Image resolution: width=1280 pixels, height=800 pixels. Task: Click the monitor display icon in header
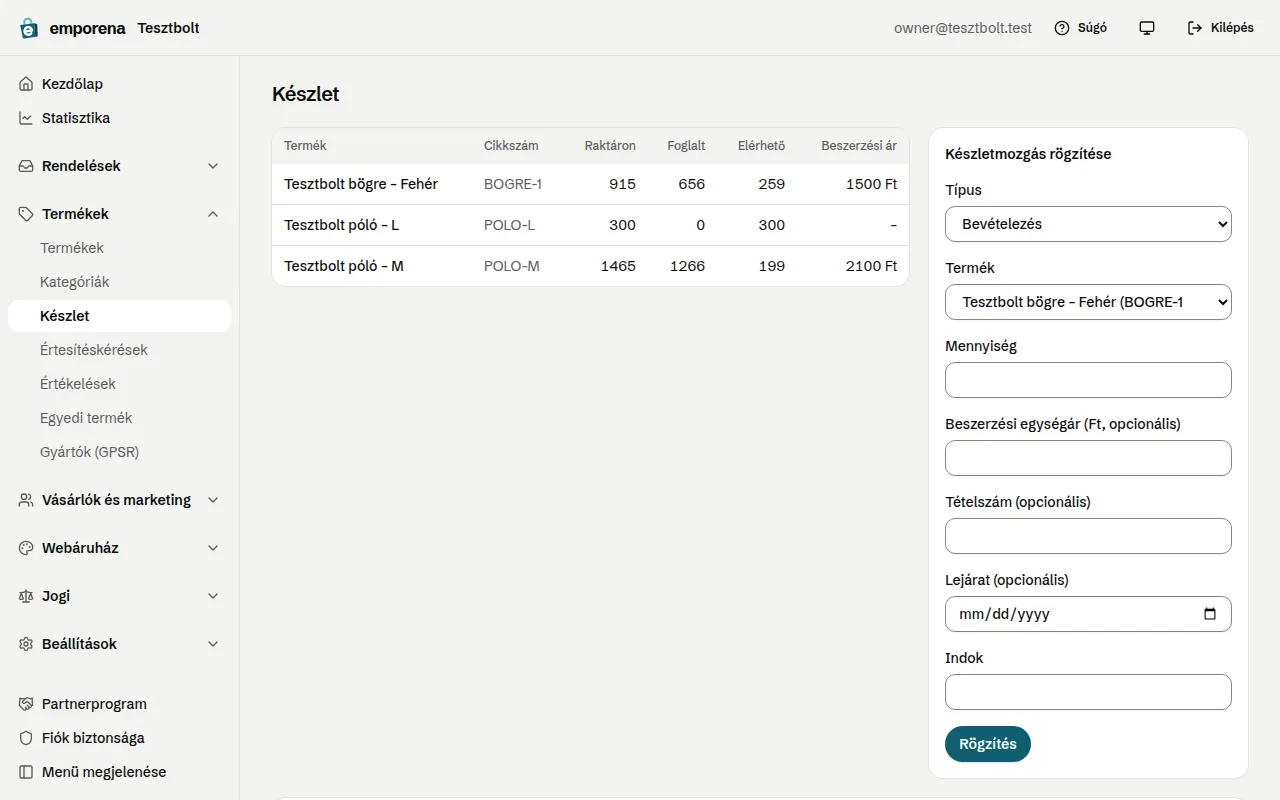[1147, 28]
